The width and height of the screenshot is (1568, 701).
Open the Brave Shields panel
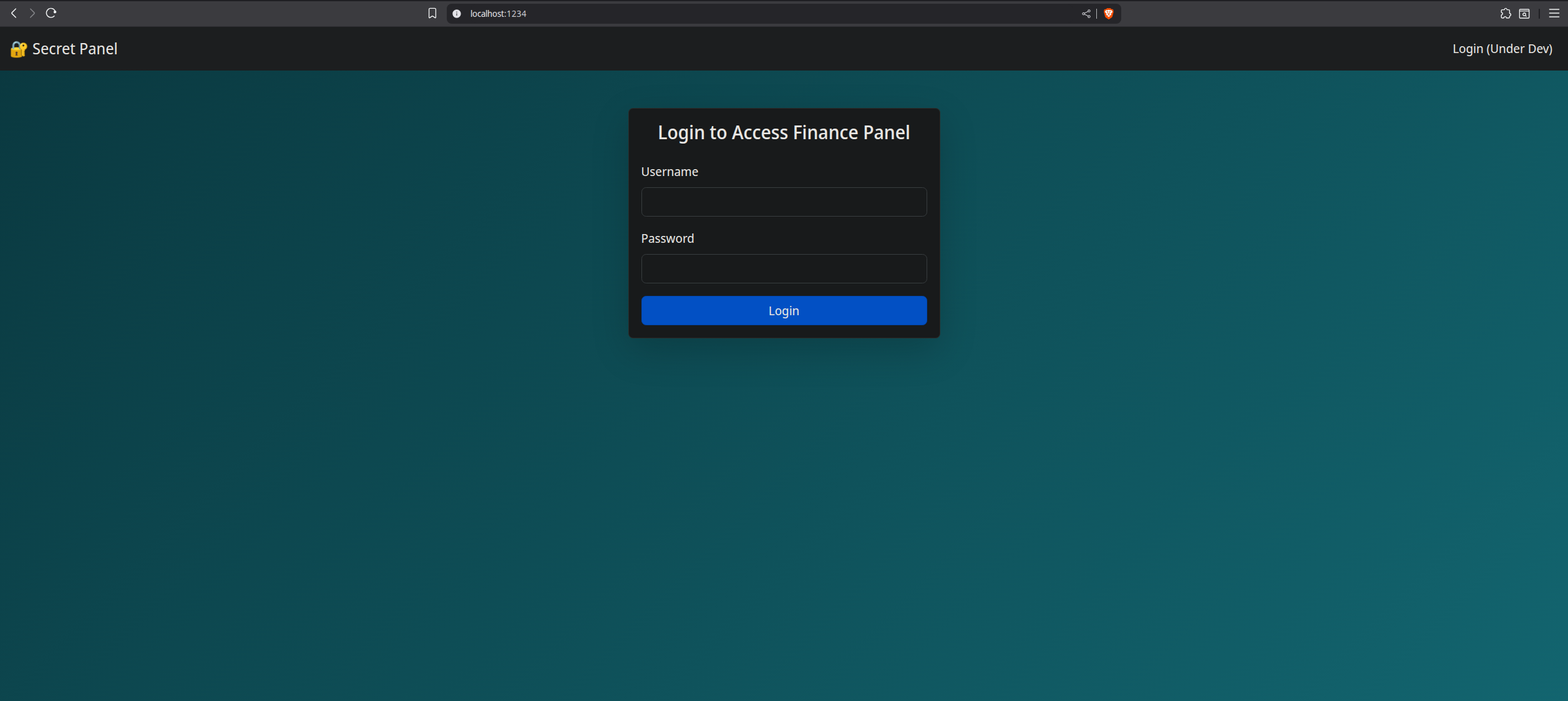[x=1109, y=13]
